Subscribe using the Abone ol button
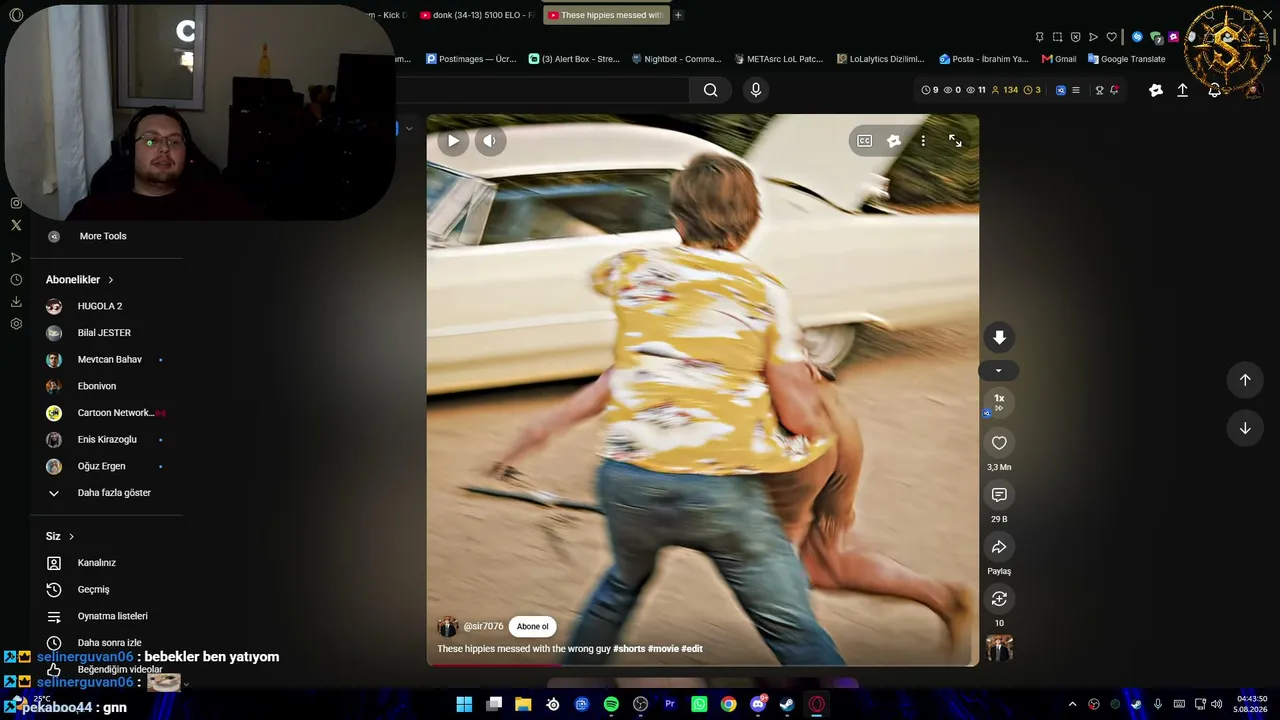Image resolution: width=1280 pixels, height=720 pixels. [x=532, y=627]
